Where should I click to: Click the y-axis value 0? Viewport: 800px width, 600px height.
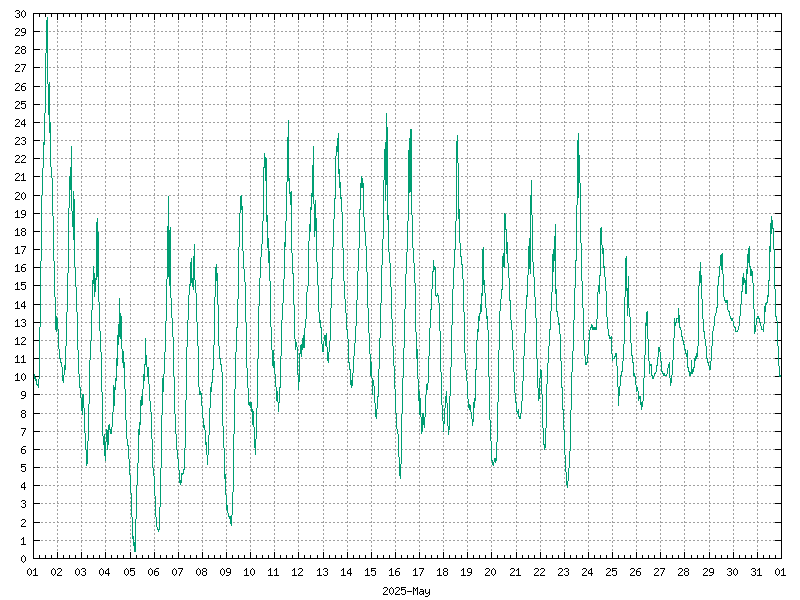click(x=23, y=559)
